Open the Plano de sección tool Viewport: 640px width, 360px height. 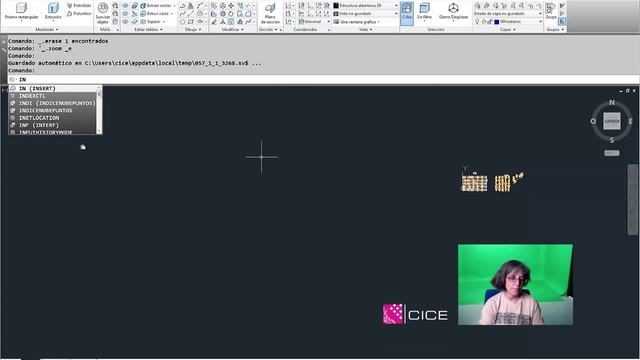[270, 13]
